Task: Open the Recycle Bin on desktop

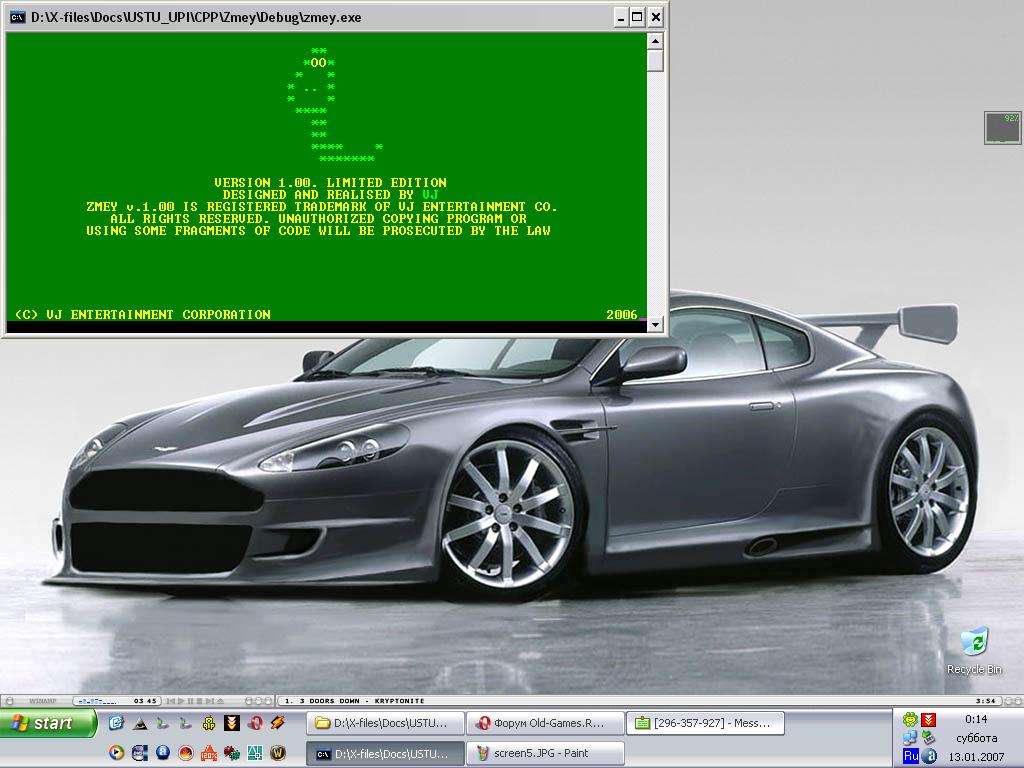Action: [973, 641]
